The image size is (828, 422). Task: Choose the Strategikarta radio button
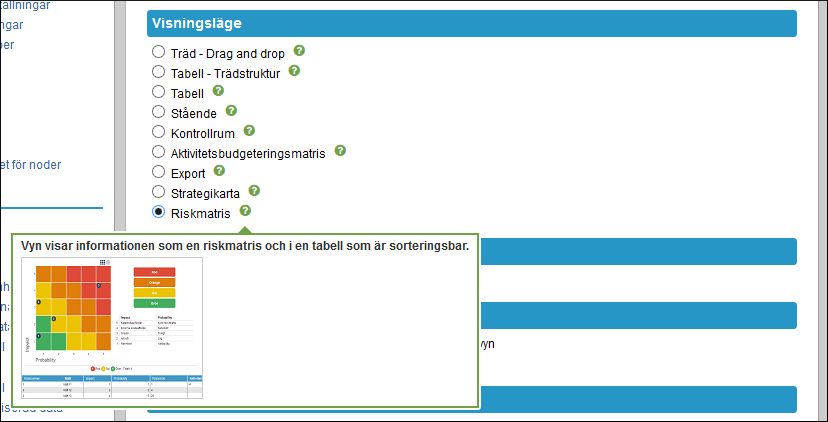pyautogui.click(x=158, y=191)
